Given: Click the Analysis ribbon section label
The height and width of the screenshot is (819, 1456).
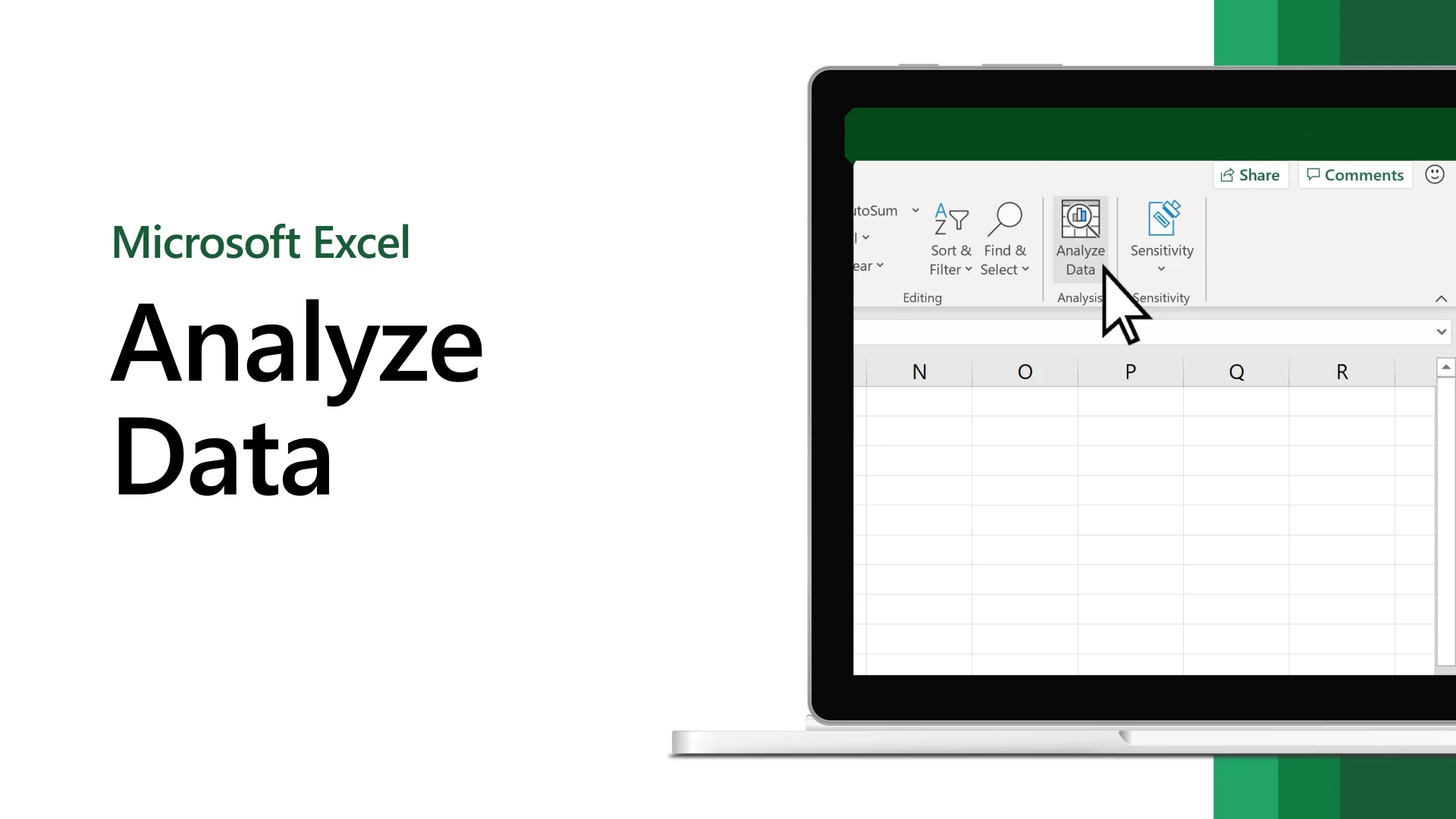Looking at the screenshot, I should tap(1080, 297).
